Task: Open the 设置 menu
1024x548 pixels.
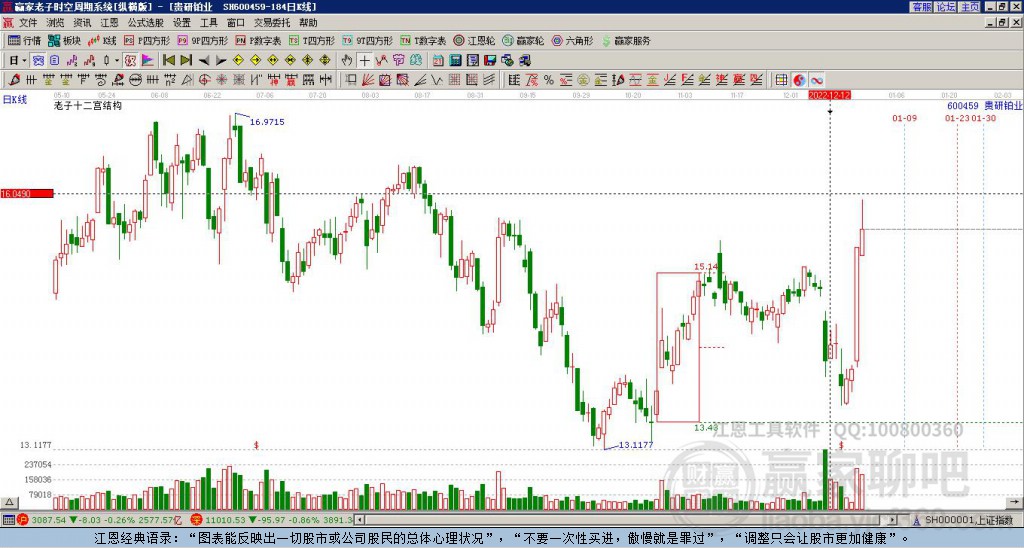Action: 182,23
